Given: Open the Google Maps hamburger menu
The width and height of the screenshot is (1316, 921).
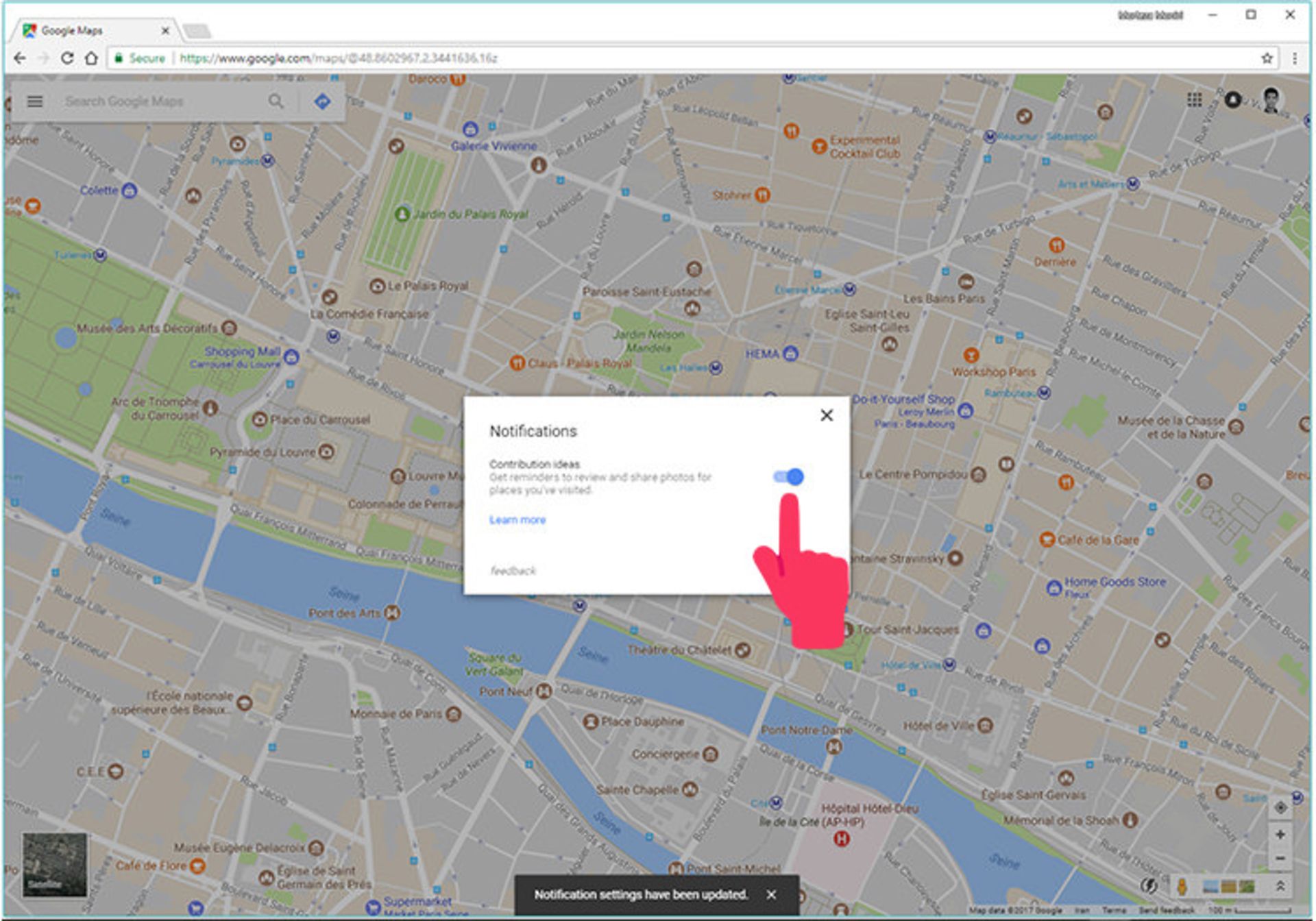Looking at the screenshot, I should tap(35, 101).
